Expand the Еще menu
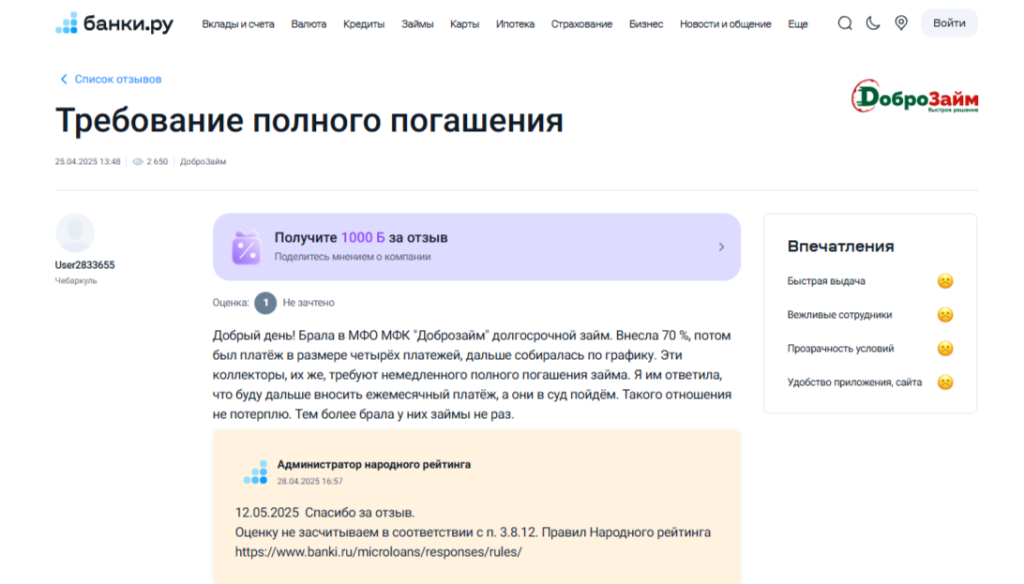 797,24
